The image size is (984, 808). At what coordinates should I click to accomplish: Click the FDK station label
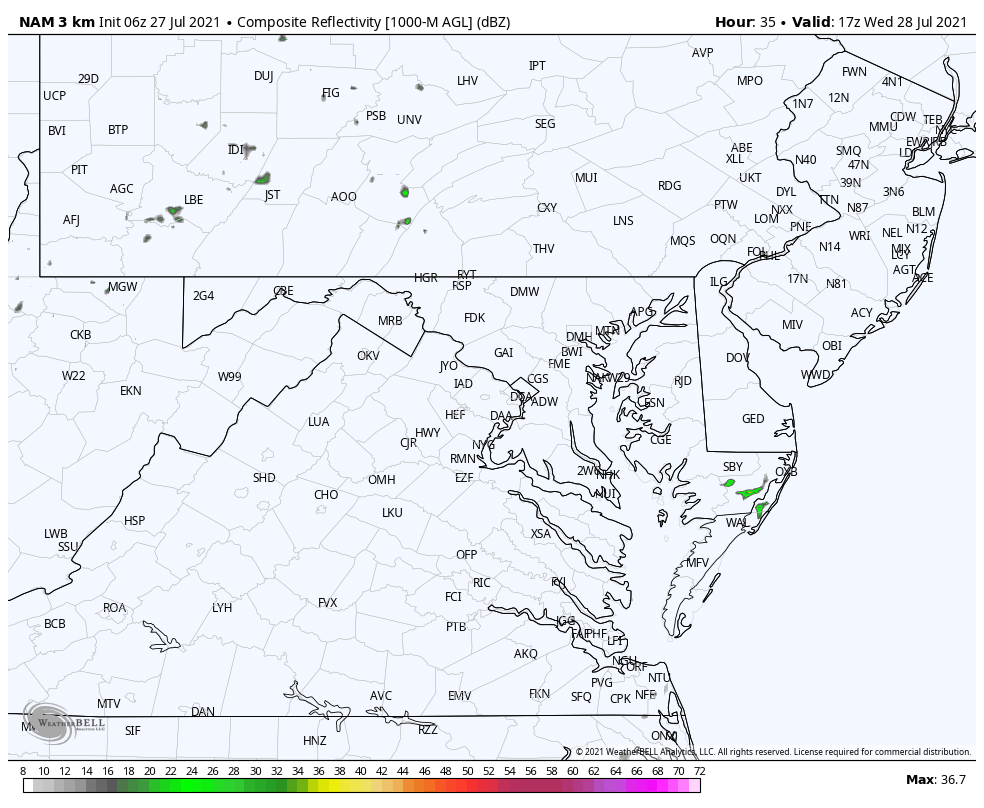(x=474, y=317)
